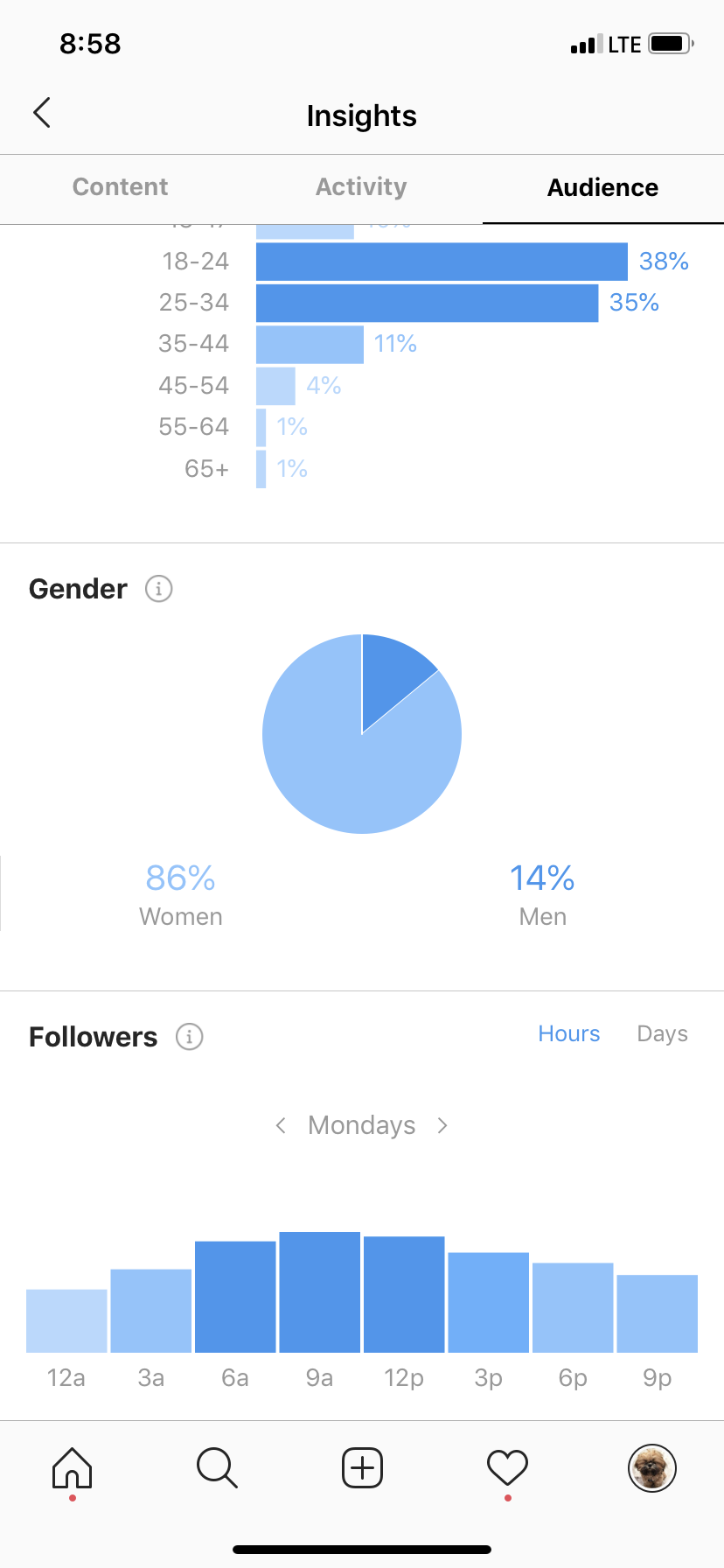Open Gender info icon
The image size is (724, 1568).
pyautogui.click(x=158, y=589)
